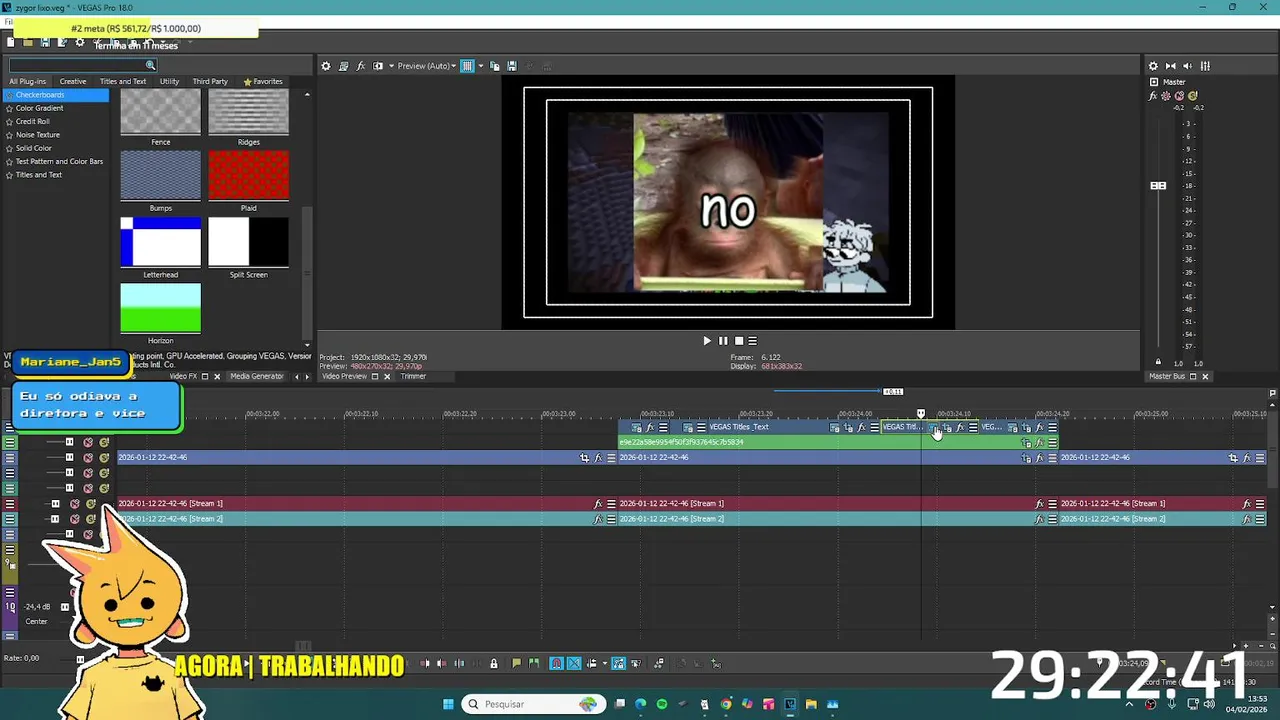Image resolution: width=1280 pixels, height=720 pixels.
Task: Open the auto ripple dropdown arrow
Action: coord(604,663)
